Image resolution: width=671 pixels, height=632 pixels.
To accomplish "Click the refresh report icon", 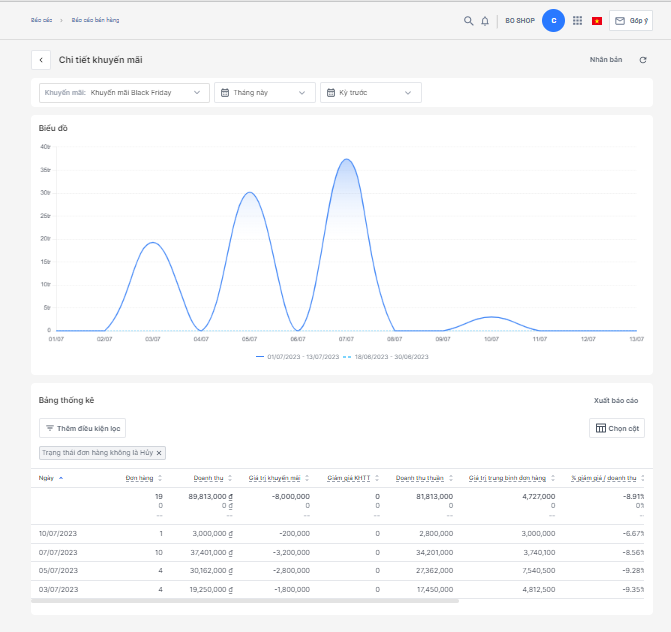I will pyautogui.click(x=643, y=60).
